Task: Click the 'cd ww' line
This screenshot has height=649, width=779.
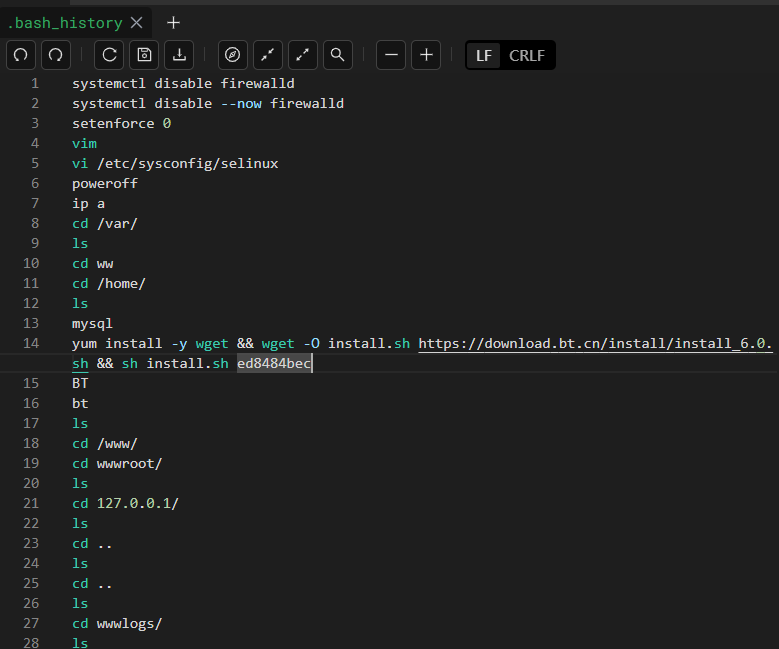Action: tap(93, 263)
